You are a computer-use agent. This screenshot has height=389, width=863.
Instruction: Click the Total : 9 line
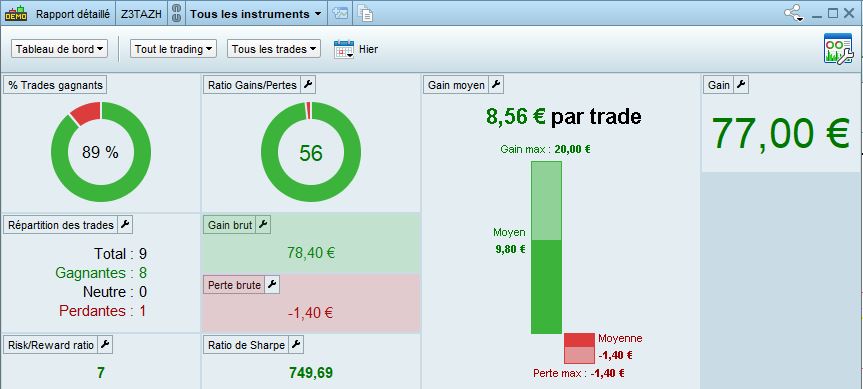(121, 254)
